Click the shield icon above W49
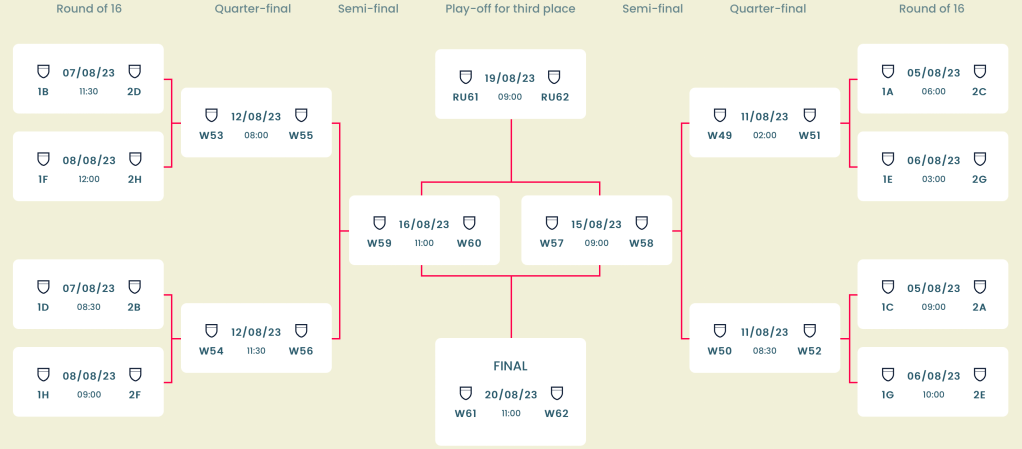The height and width of the screenshot is (449, 1022). pyautogui.click(x=719, y=115)
